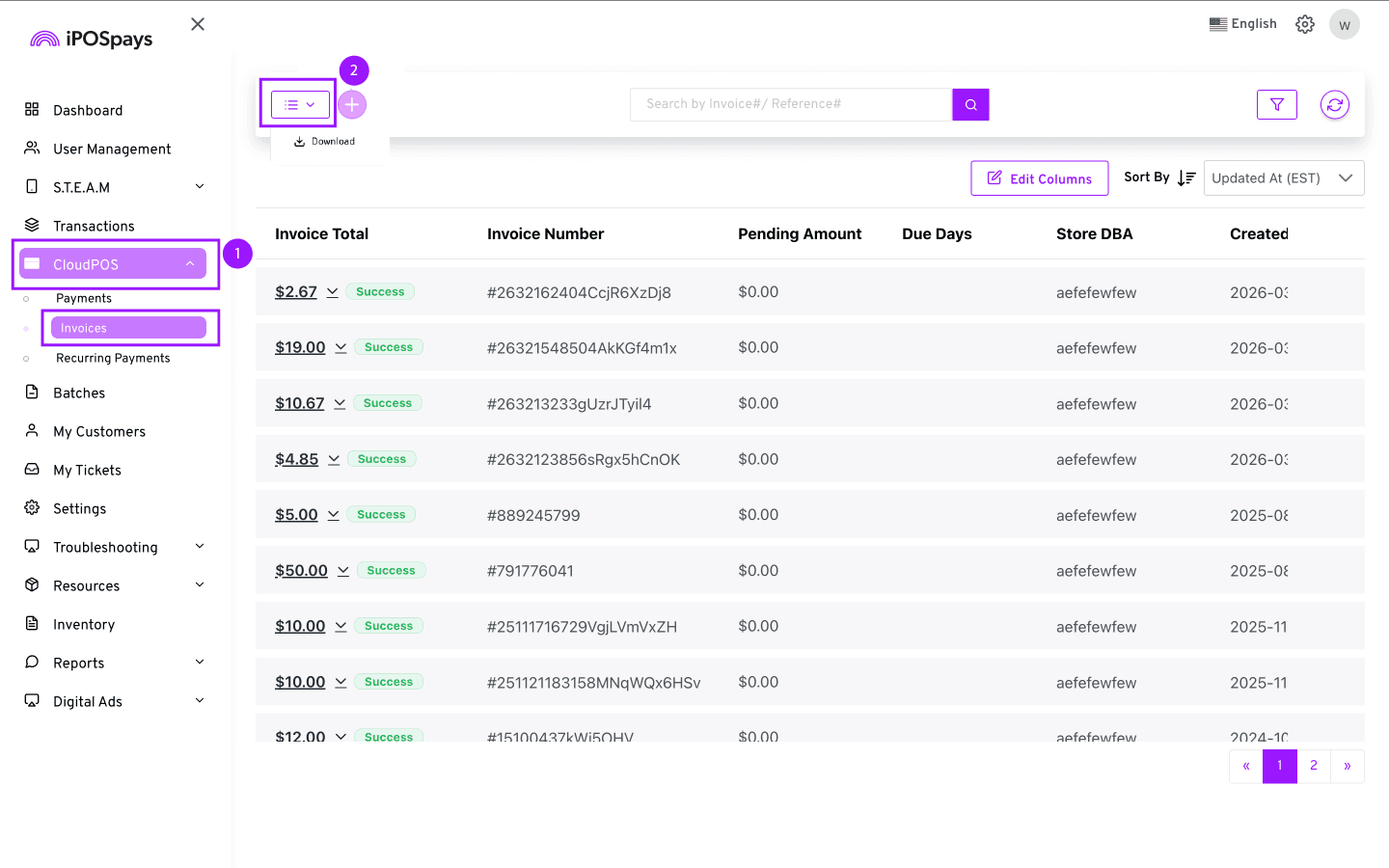1389x868 pixels.
Task: Click the refresh circular arrows icon
Action: (x=1334, y=105)
